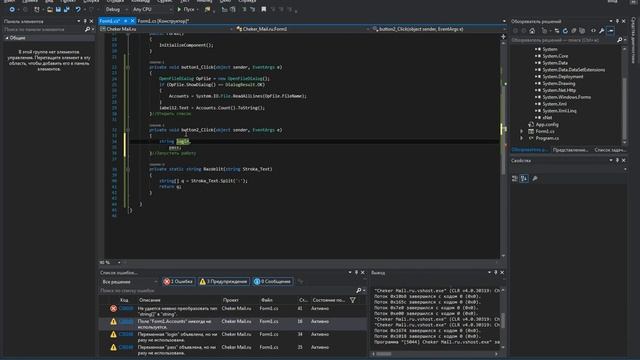Select the System.Core reference
Screen dimensions: 640x360
point(555,56)
